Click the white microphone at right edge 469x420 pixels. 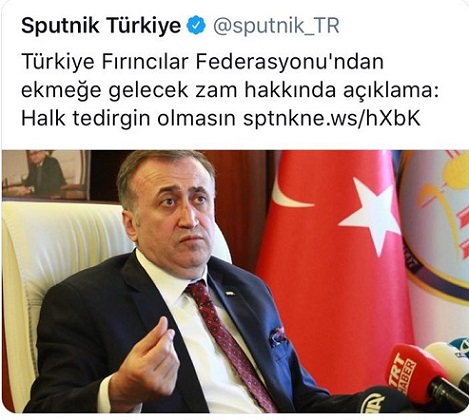449,364
